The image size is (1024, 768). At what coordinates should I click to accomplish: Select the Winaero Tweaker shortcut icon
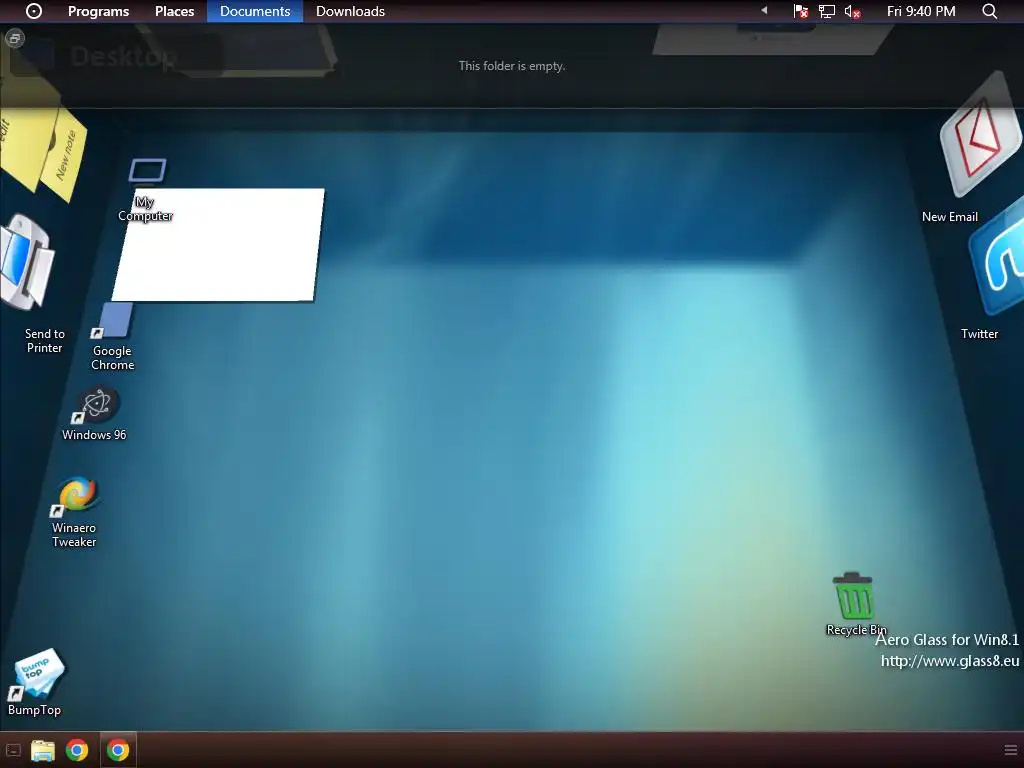(x=76, y=496)
